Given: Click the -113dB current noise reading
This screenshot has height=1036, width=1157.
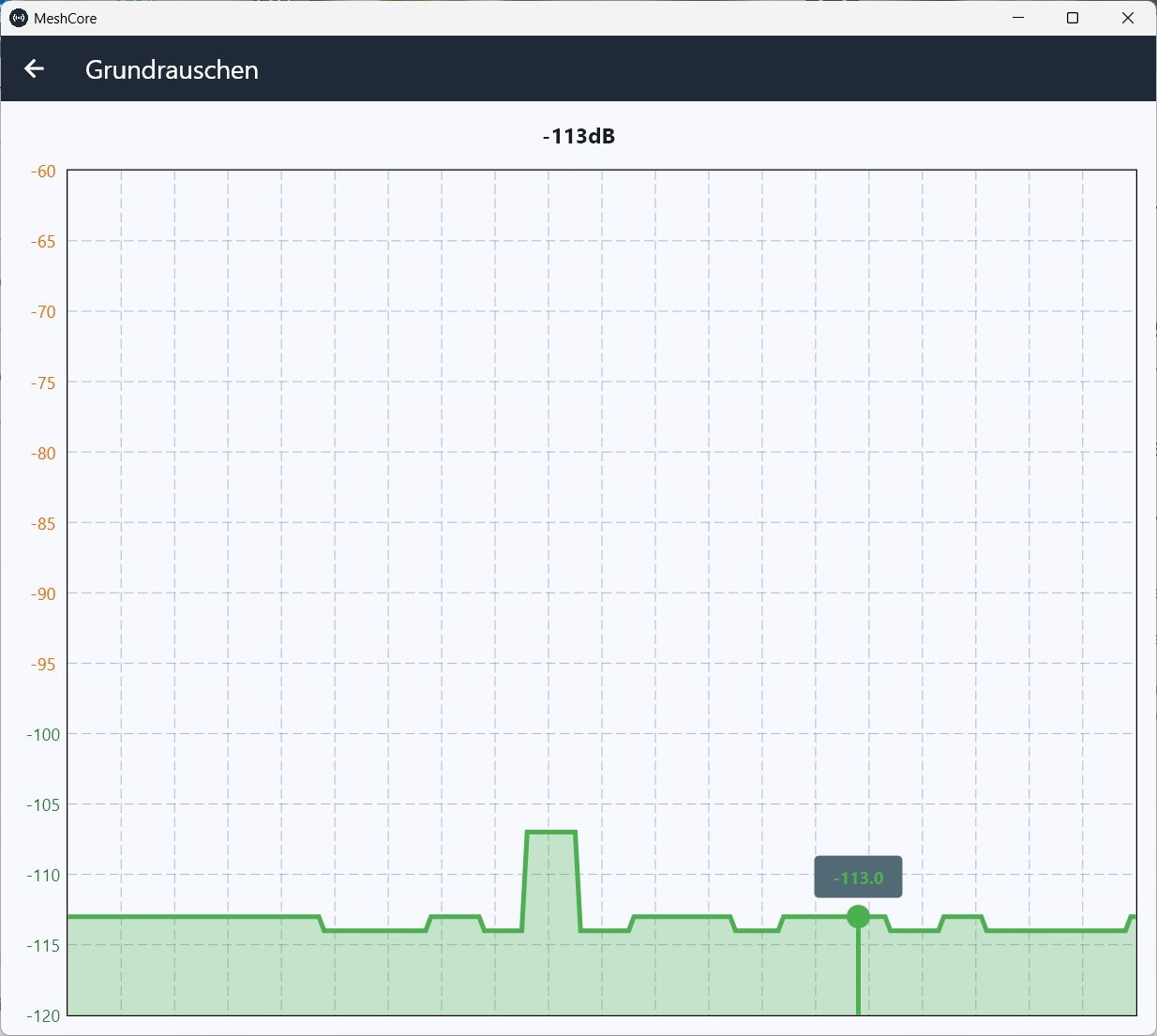Looking at the screenshot, I should [x=578, y=136].
